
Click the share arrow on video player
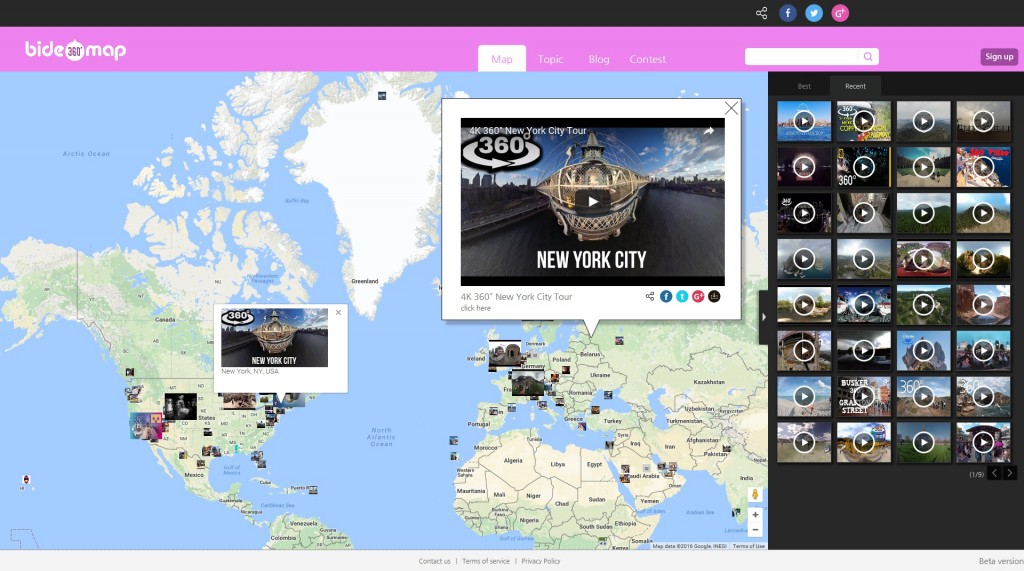click(x=709, y=131)
